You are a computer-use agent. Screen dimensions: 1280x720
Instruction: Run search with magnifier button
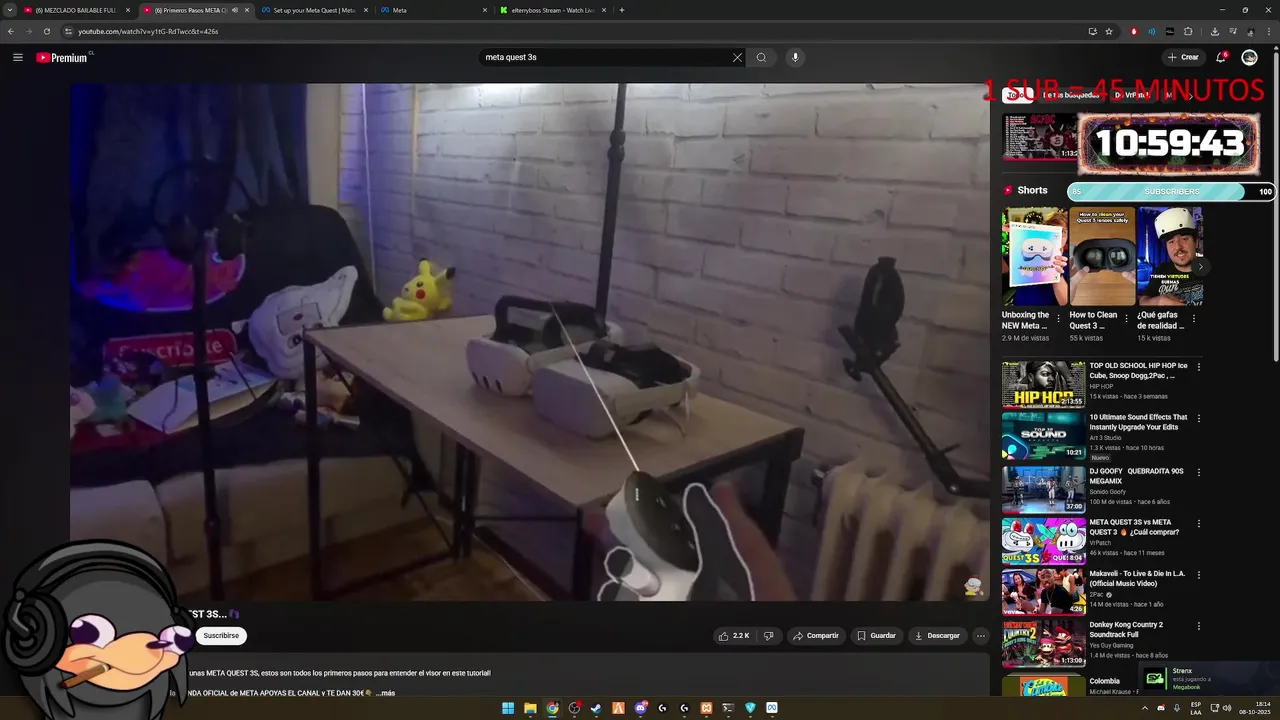click(761, 57)
